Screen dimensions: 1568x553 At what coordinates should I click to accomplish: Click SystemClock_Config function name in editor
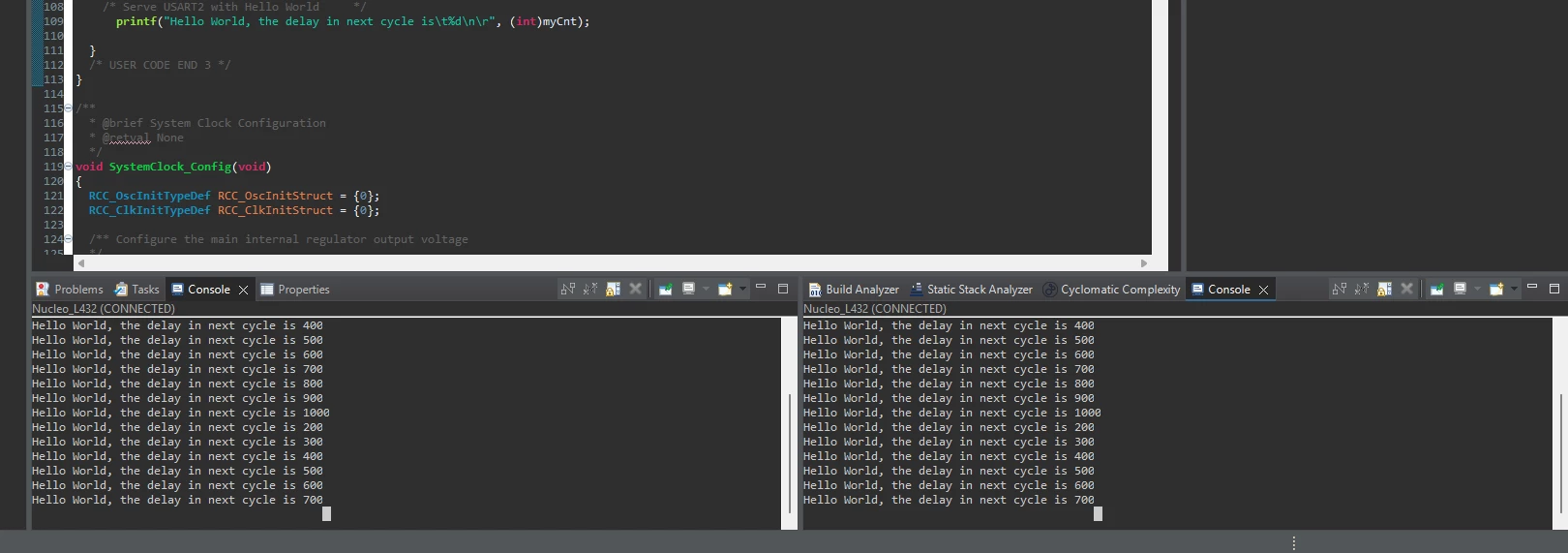(x=170, y=167)
